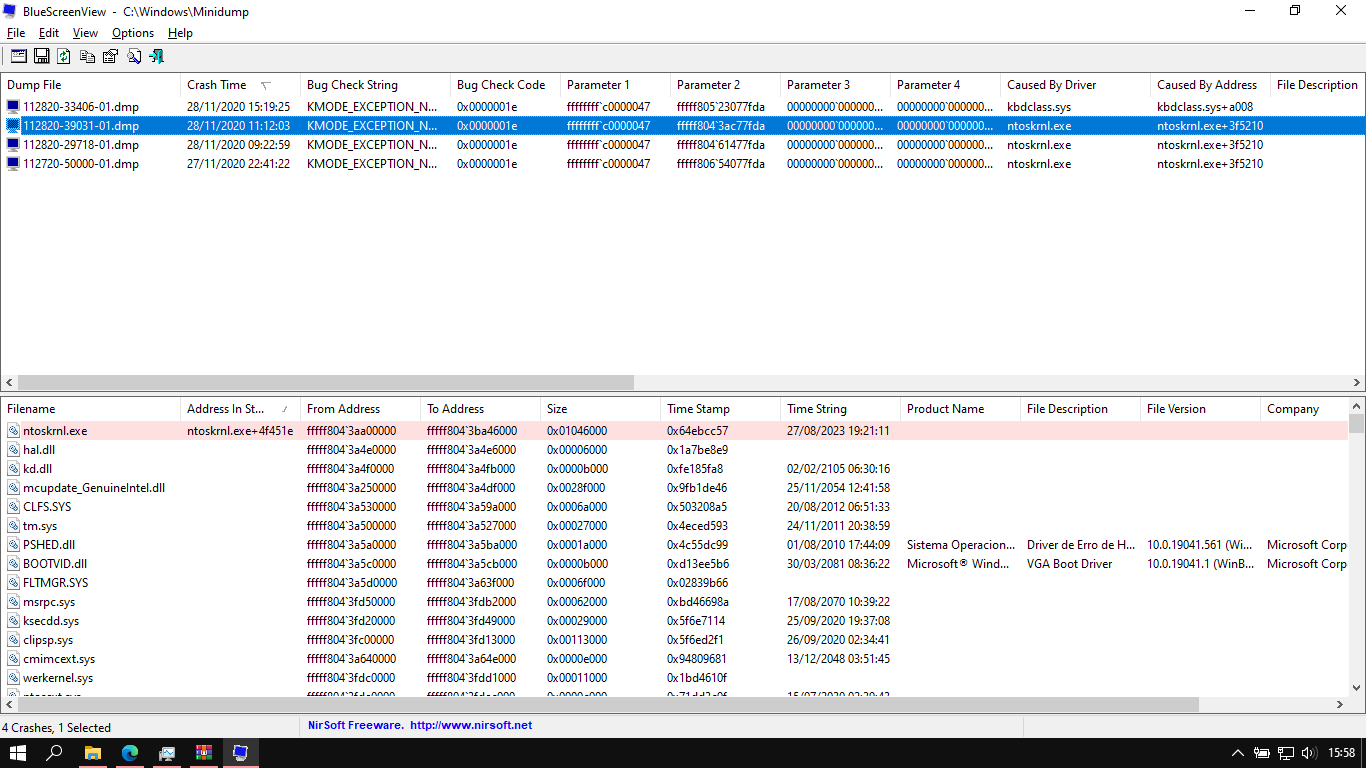Refresh the crash list via toolbar icon
This screenshot has width=1366, height=768.
click(64, 56)
